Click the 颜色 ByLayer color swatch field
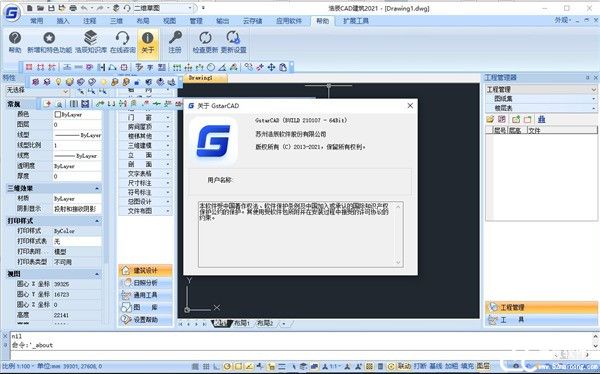 click(x=77, y=114)
